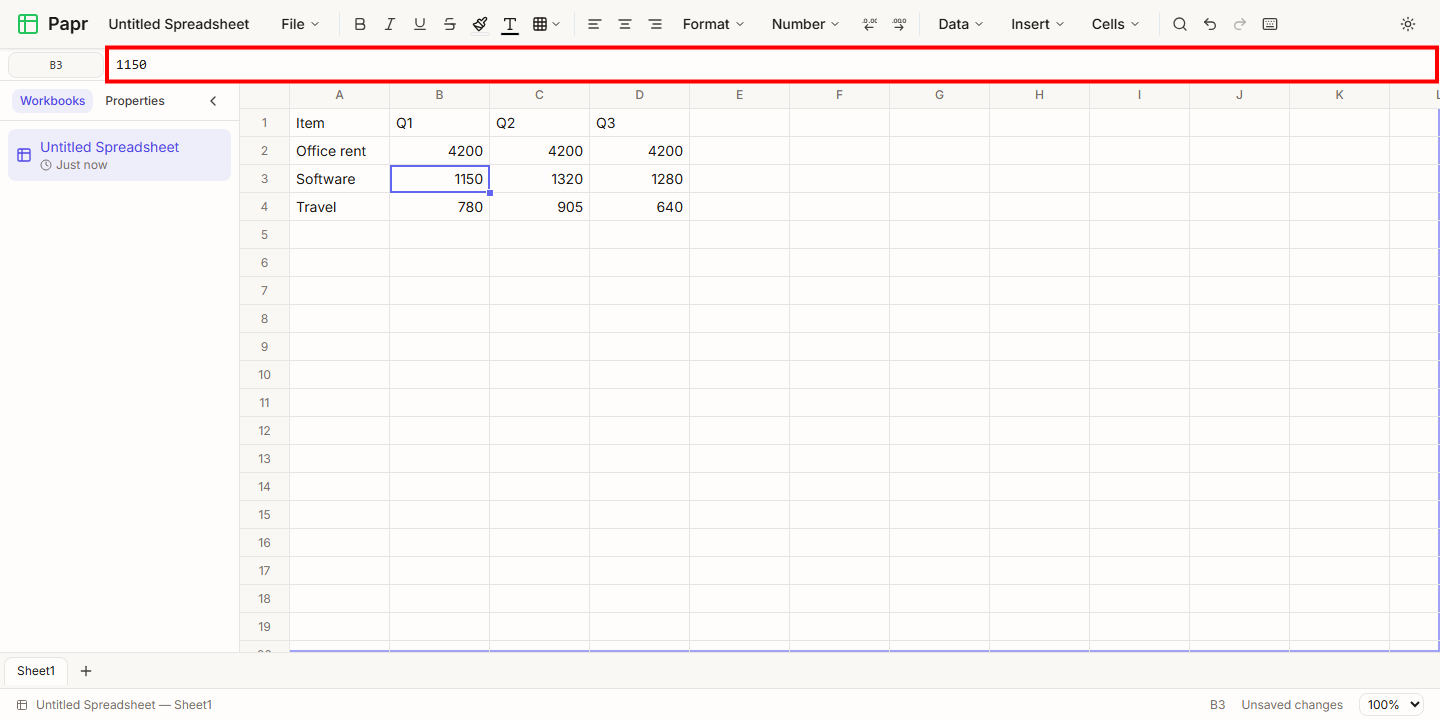Select the Q3 header cell
The width and height of the screenshot is (1440, 720).
[640, 123]
